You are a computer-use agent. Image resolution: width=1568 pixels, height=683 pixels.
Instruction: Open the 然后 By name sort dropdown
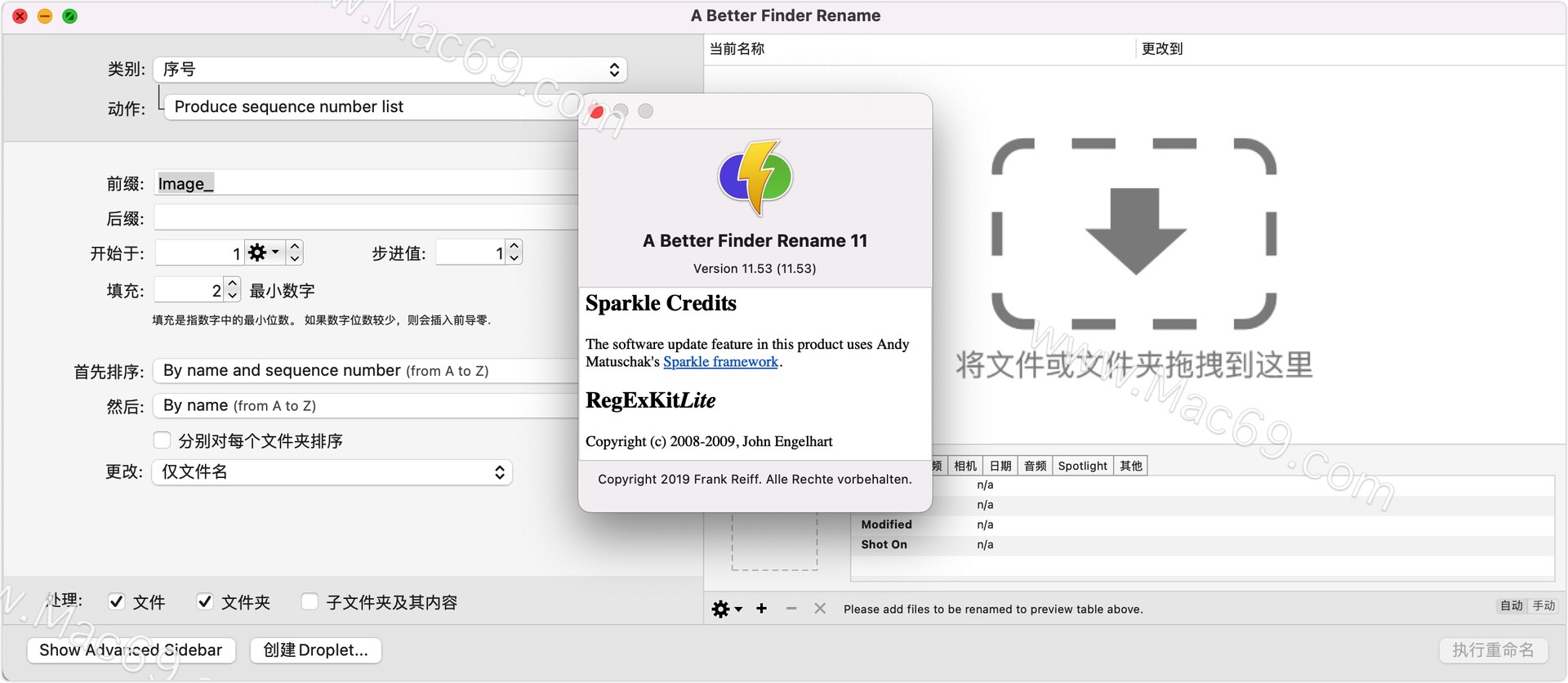[367, 406]
